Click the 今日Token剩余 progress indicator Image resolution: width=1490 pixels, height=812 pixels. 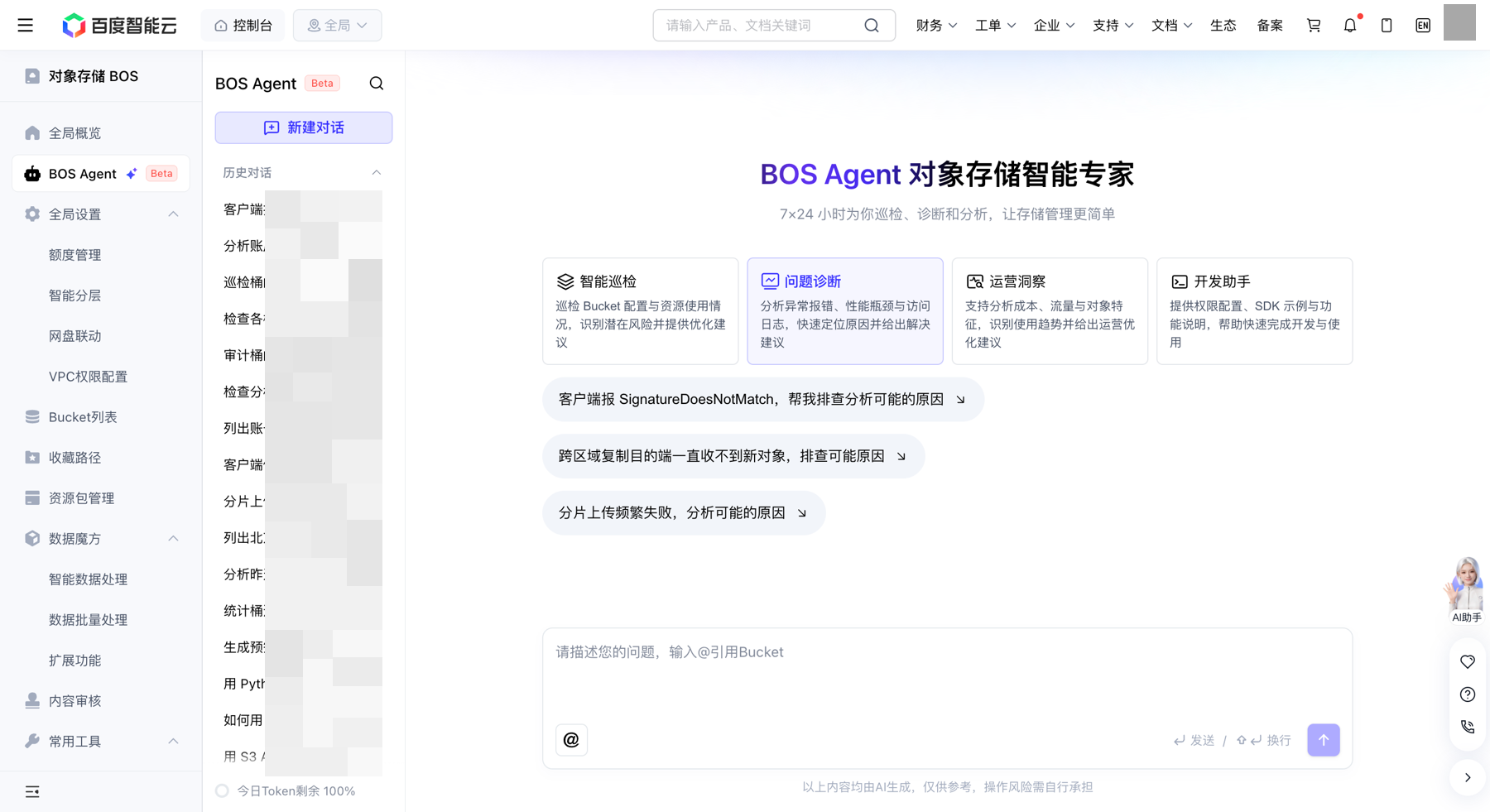(222, 791)
